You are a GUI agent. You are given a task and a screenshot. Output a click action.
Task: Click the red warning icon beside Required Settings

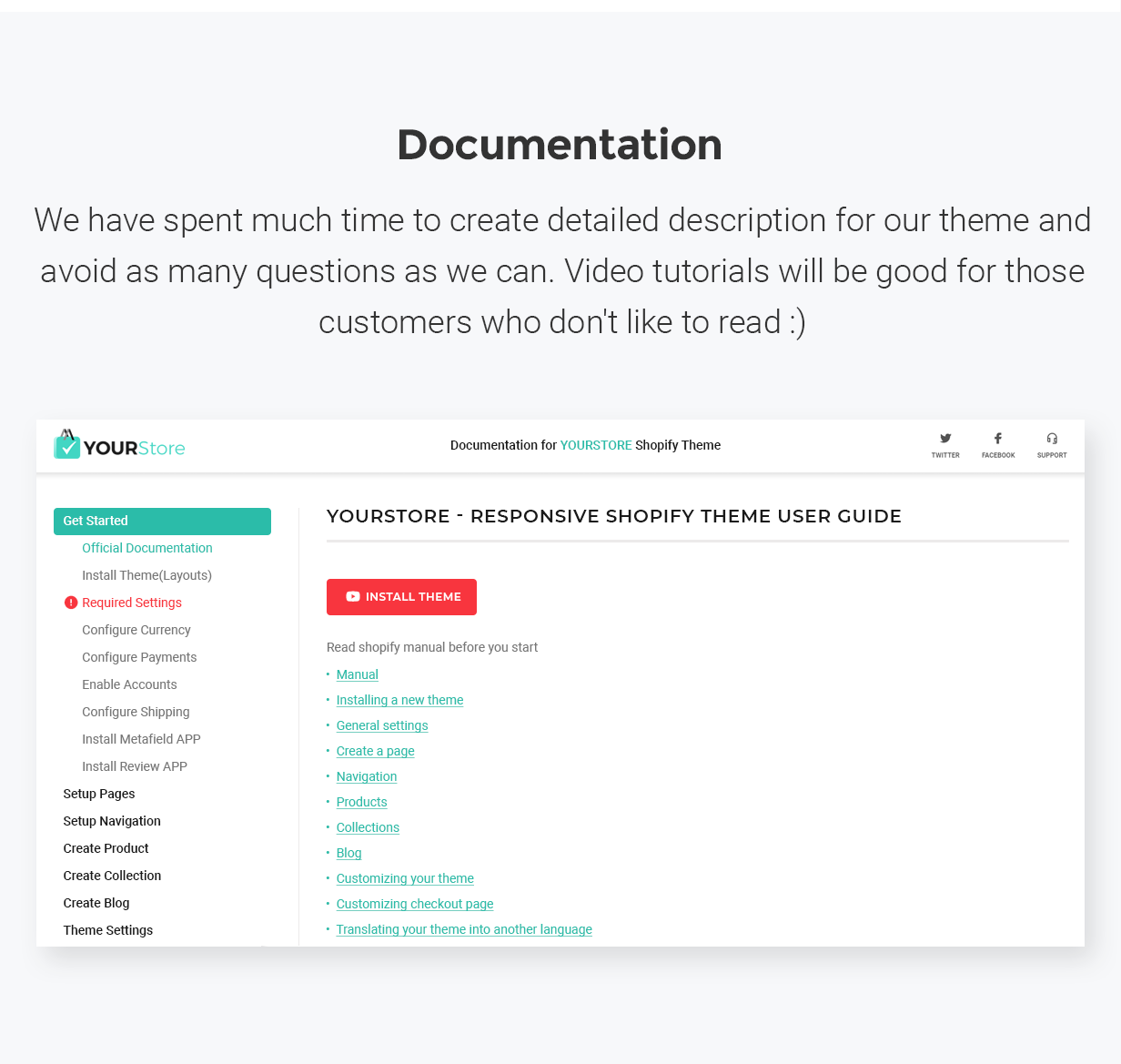(71, 603)
